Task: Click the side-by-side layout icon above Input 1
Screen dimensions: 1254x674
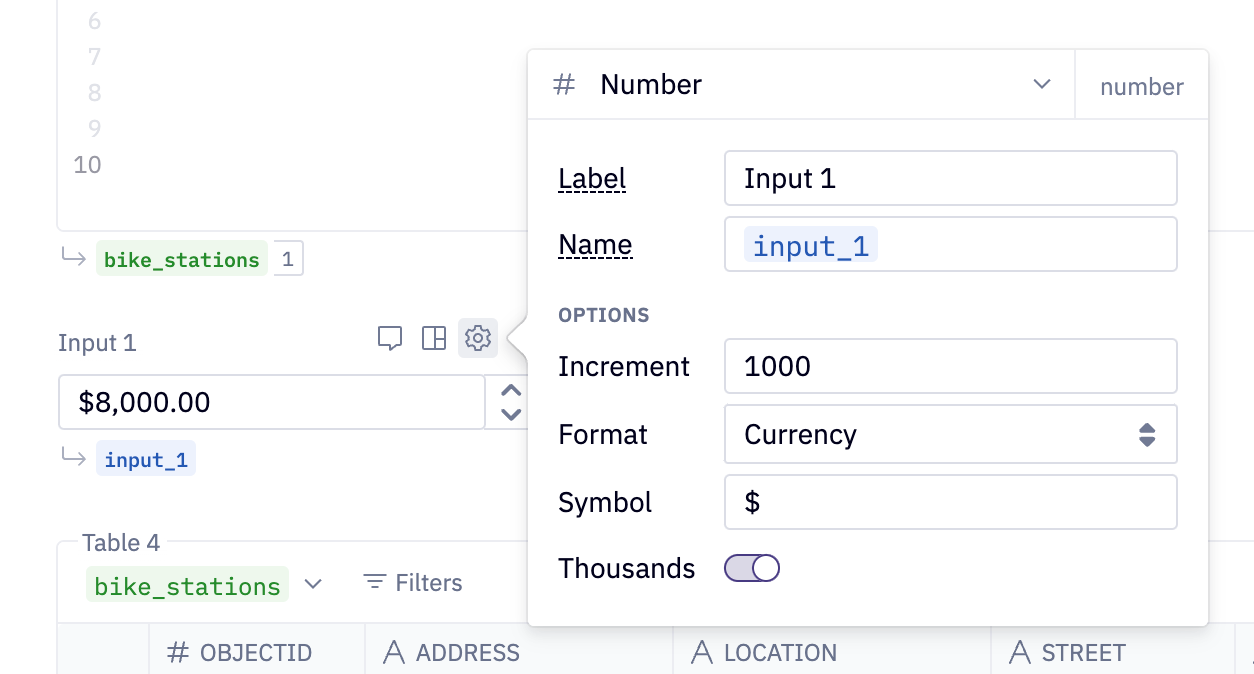Action: (x=434, y=338)
